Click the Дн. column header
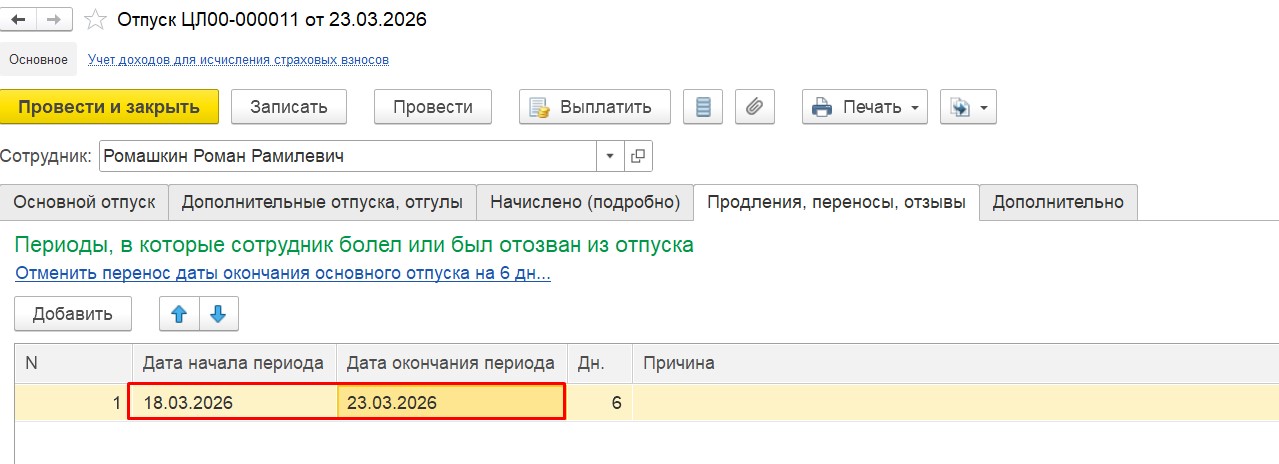Screen dimensions: 1279x464 pos(600,363)
